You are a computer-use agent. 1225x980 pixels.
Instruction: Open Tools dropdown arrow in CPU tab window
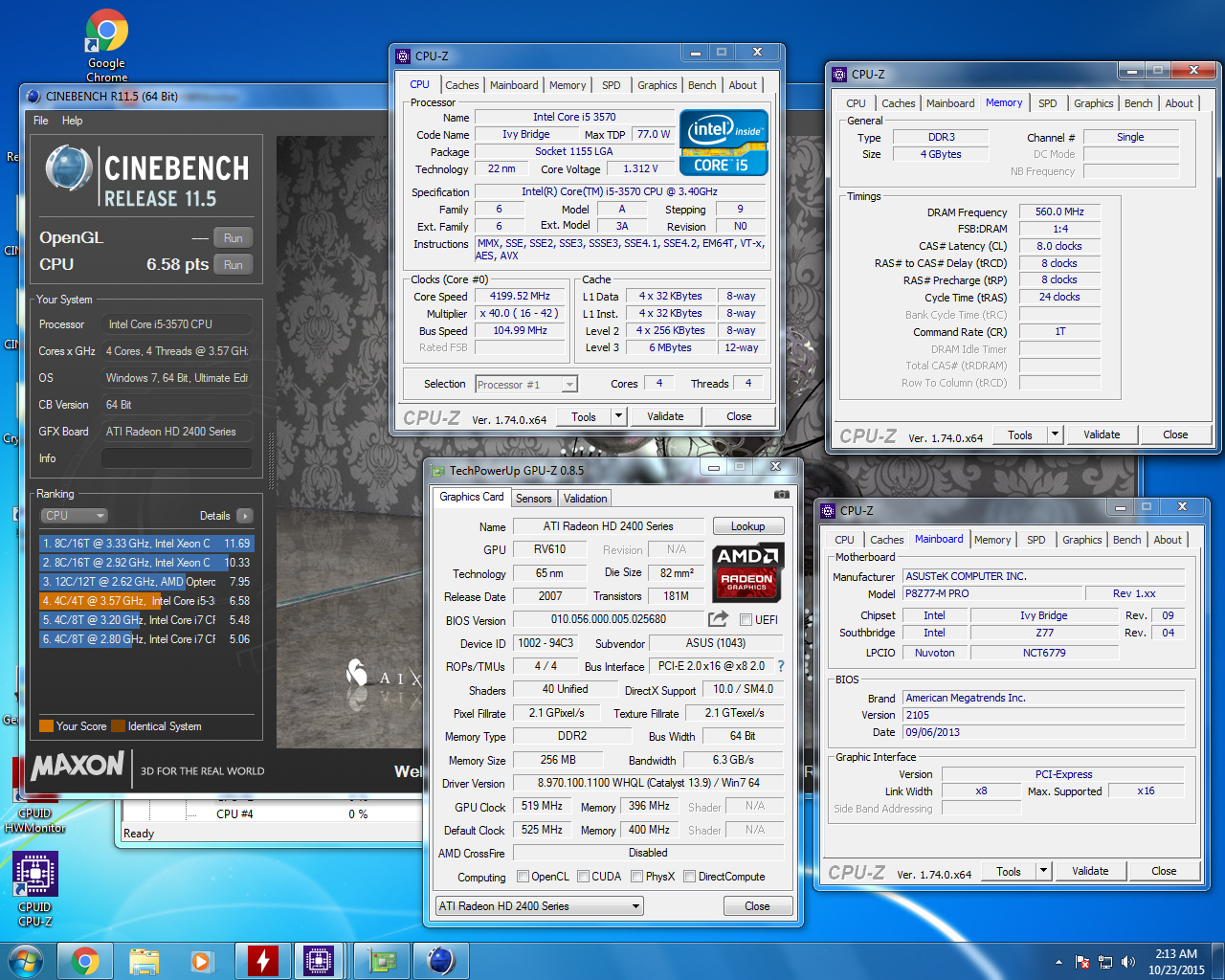[618, 416]
